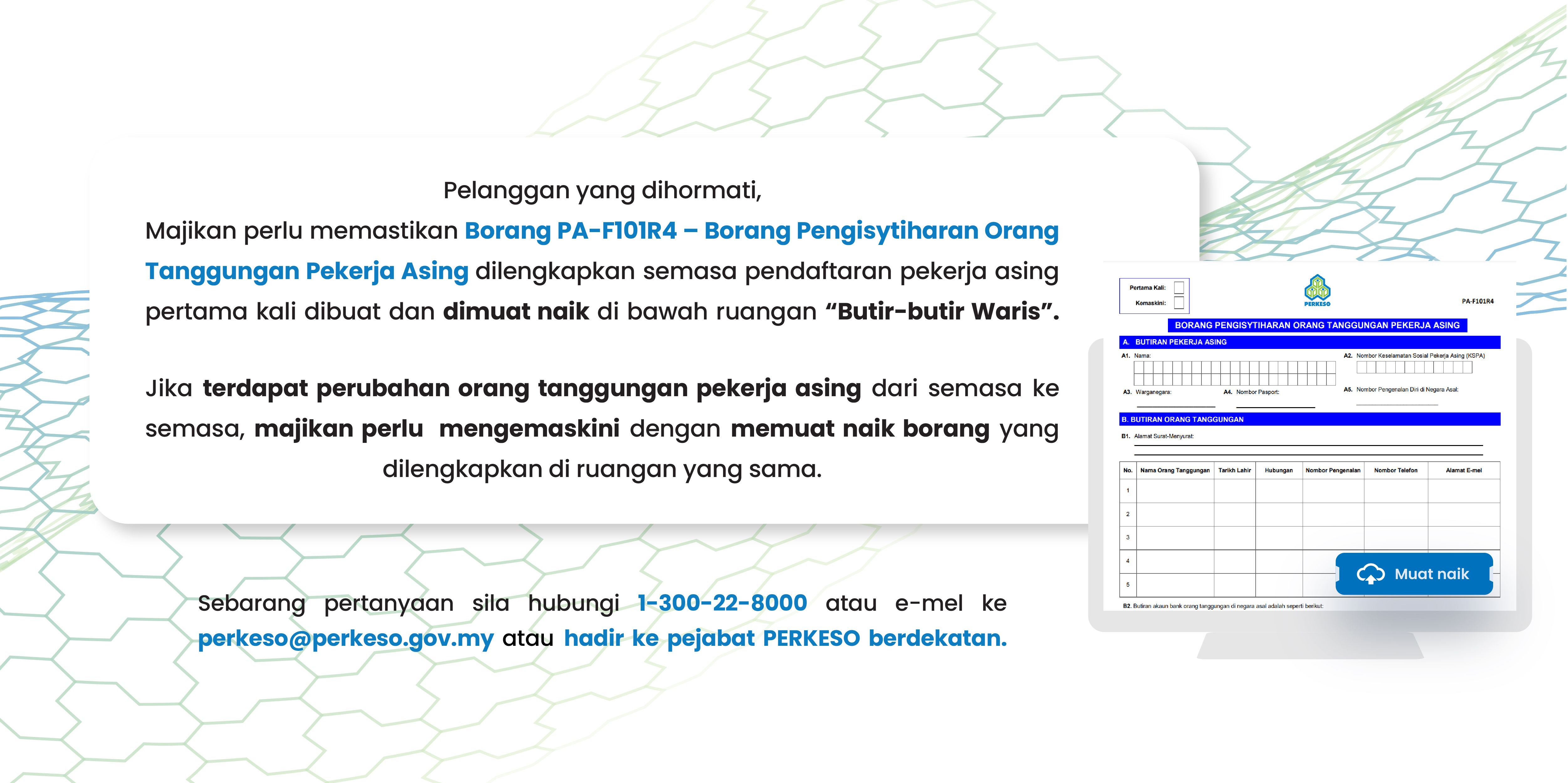Click Tarikh Lahir column header
Image resolution: width=1568 pixels, height=783 pixels.
1234,470
